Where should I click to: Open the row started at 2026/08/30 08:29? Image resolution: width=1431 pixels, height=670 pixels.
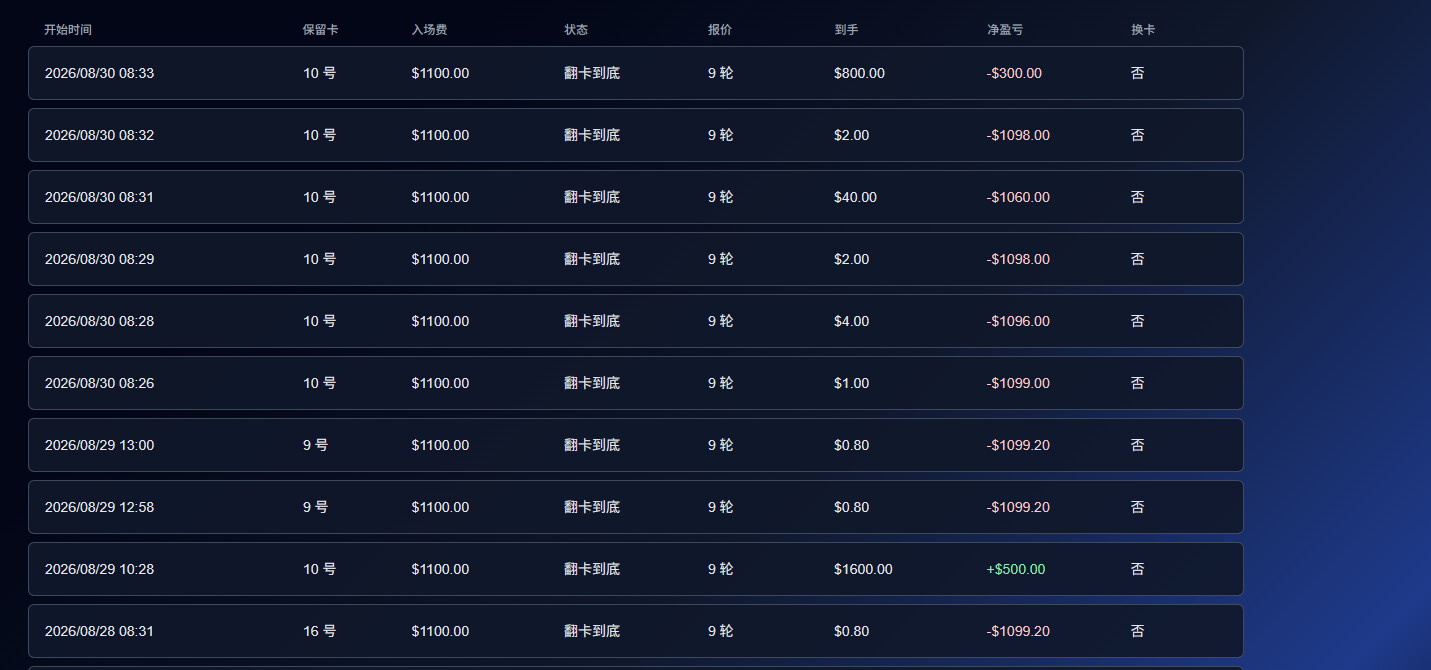pyautogui.click(x=636, y=259)
